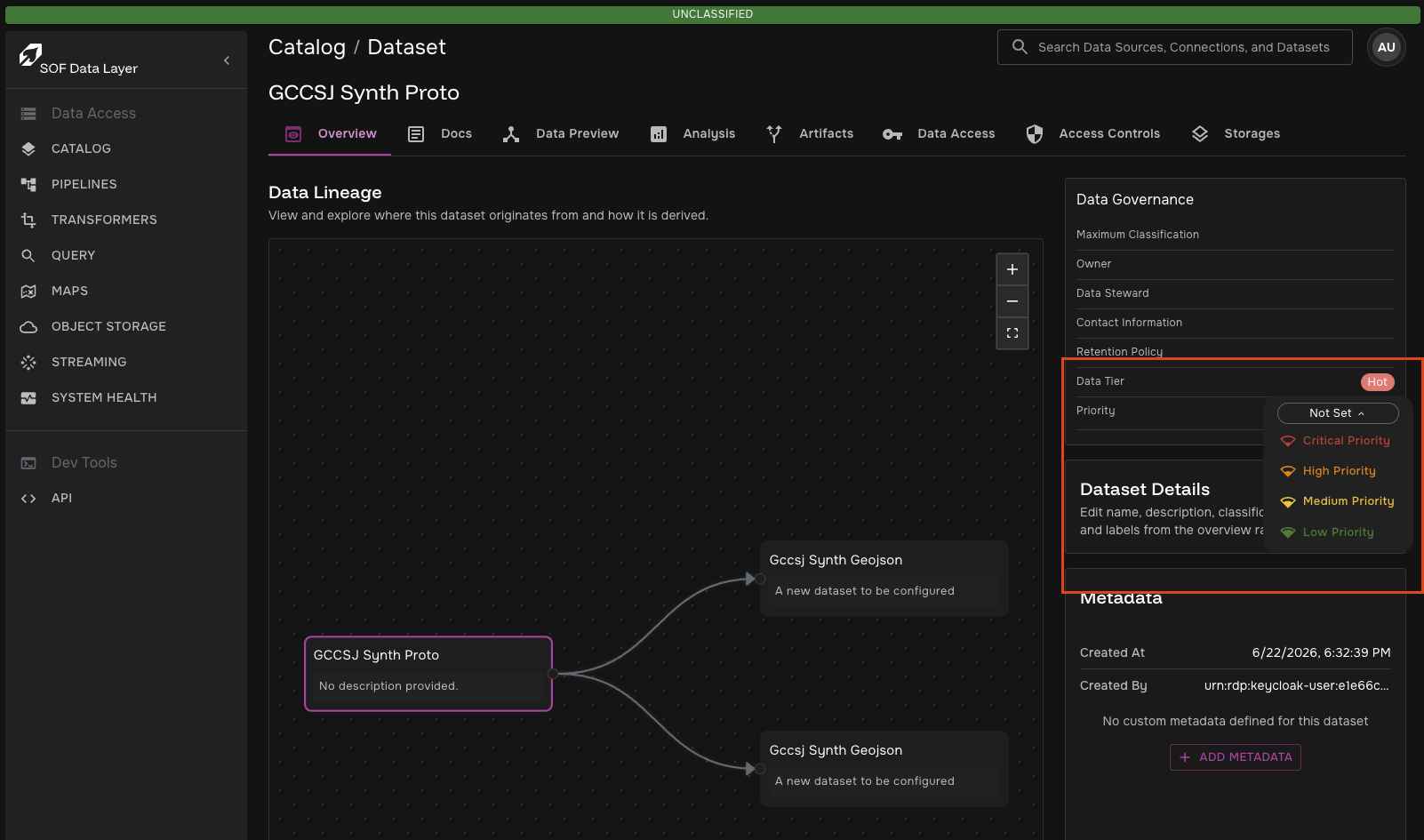This screenshot has height=840, width=1424.
Task: Select the GCCSJ Synth Proto lineage node
Action: tap(428, 674)
